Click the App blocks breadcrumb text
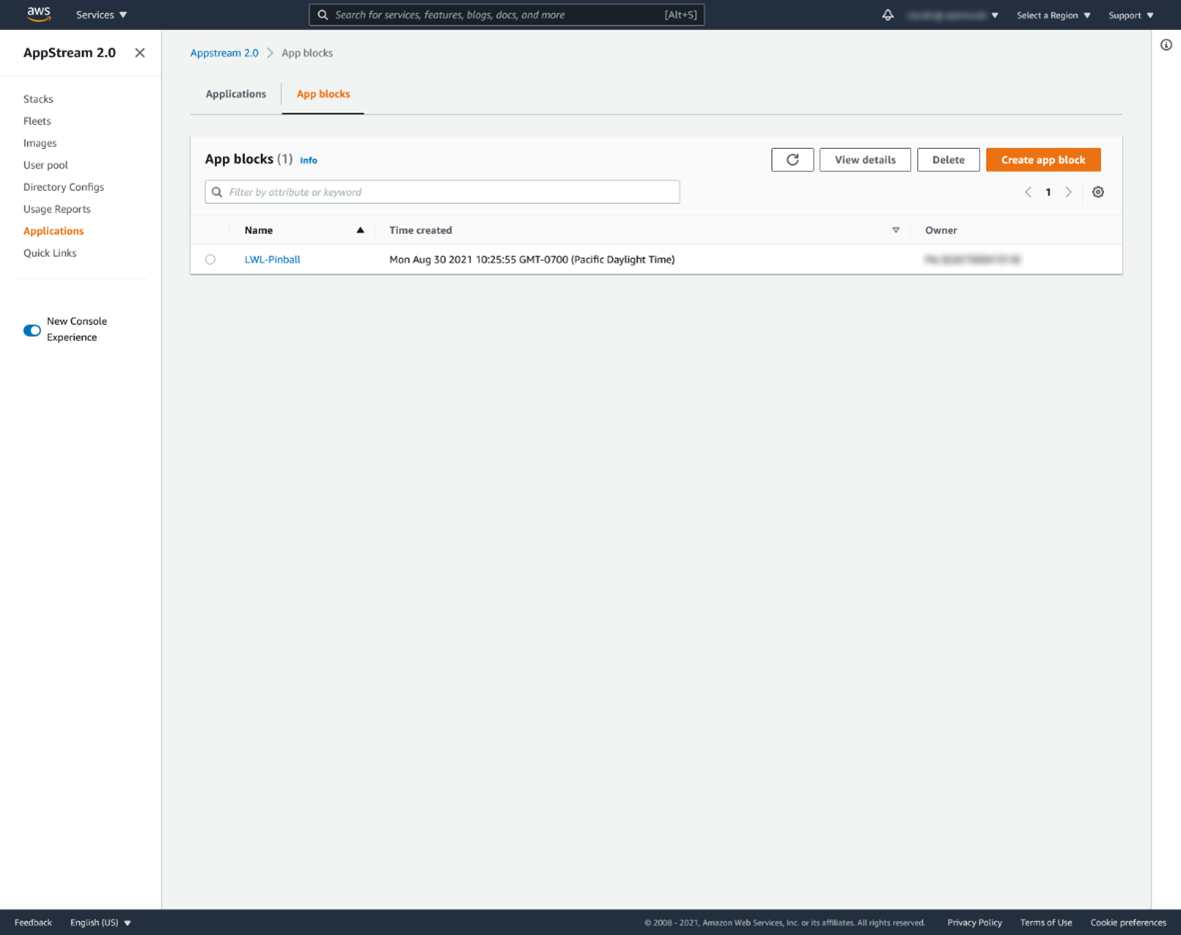The width and height of the screenshot is (1181, 935). pos(307,53)
